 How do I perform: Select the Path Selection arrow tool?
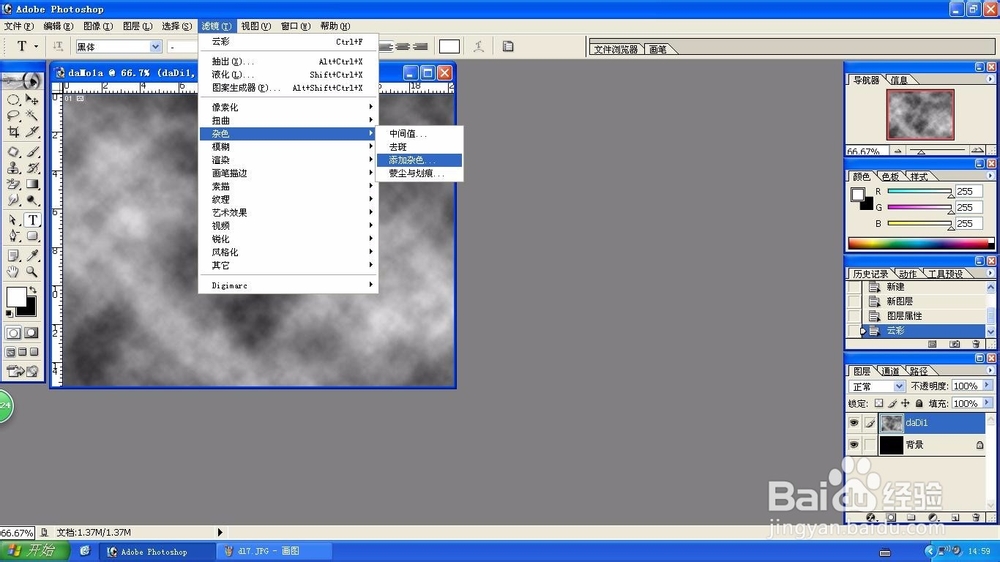coord(13,220)
